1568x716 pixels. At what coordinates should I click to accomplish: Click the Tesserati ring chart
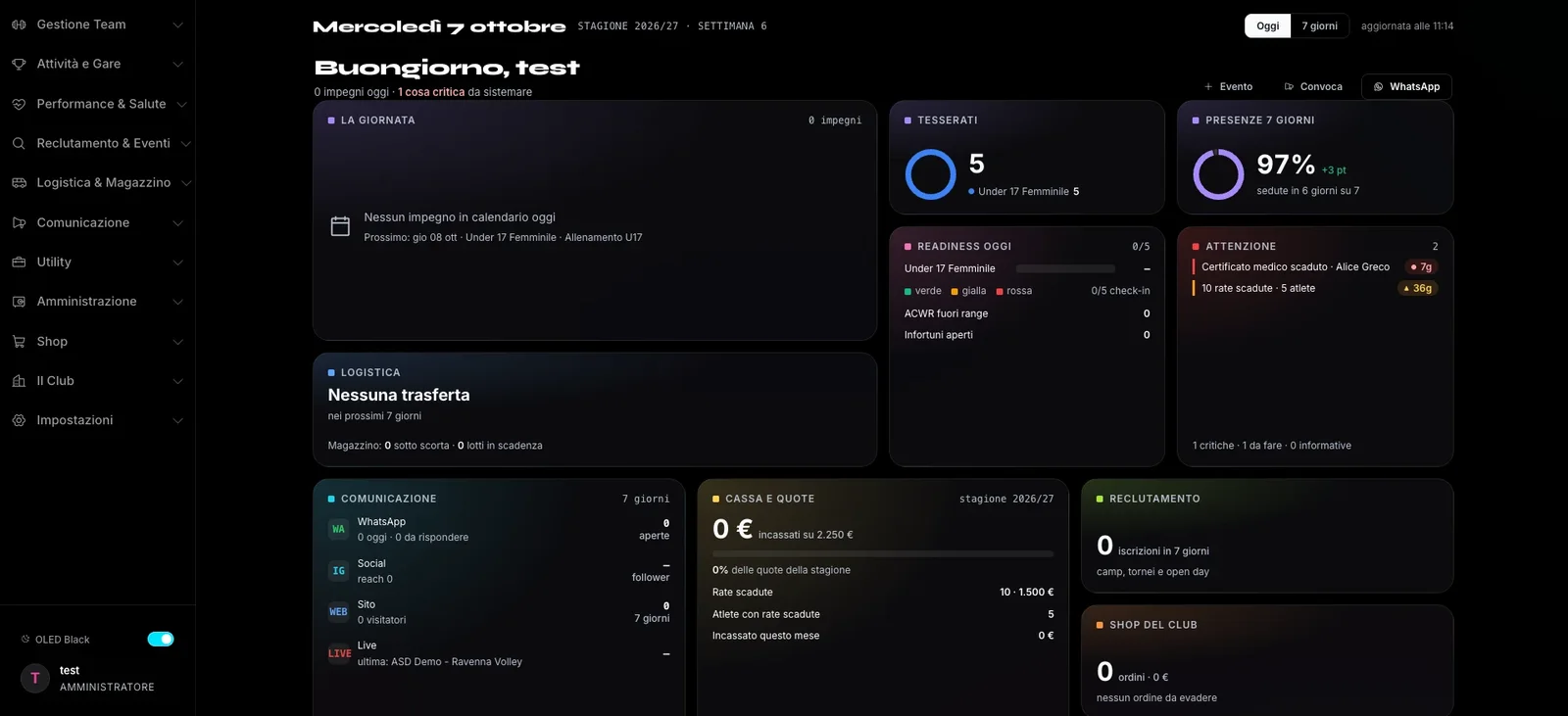pyautogui.click(x=930, y=174)
